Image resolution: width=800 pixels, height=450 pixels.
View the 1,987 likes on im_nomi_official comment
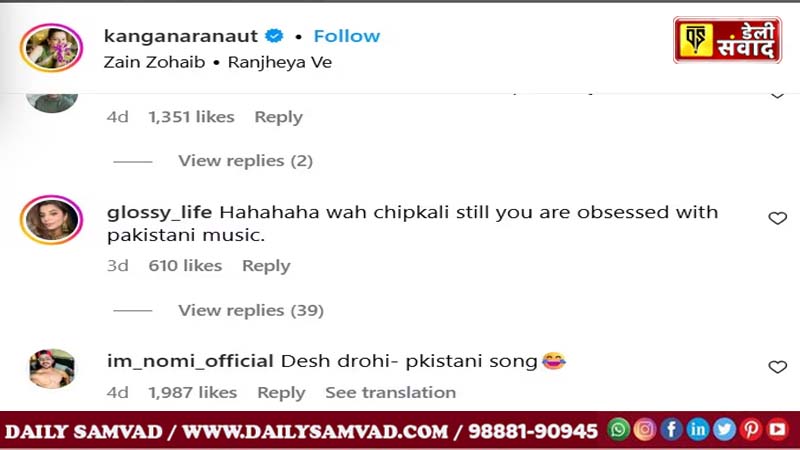[193, 392]
